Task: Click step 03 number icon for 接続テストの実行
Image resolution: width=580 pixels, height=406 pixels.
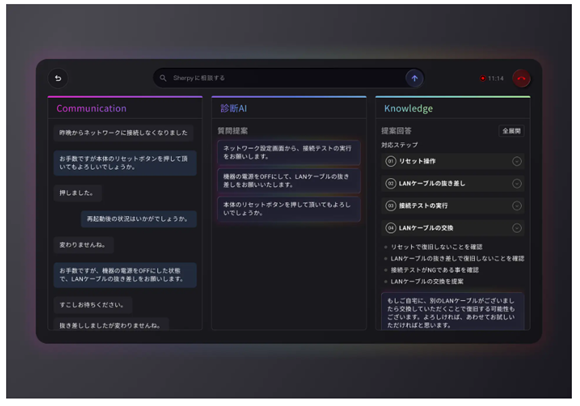Action: click(x=391, y=206)
